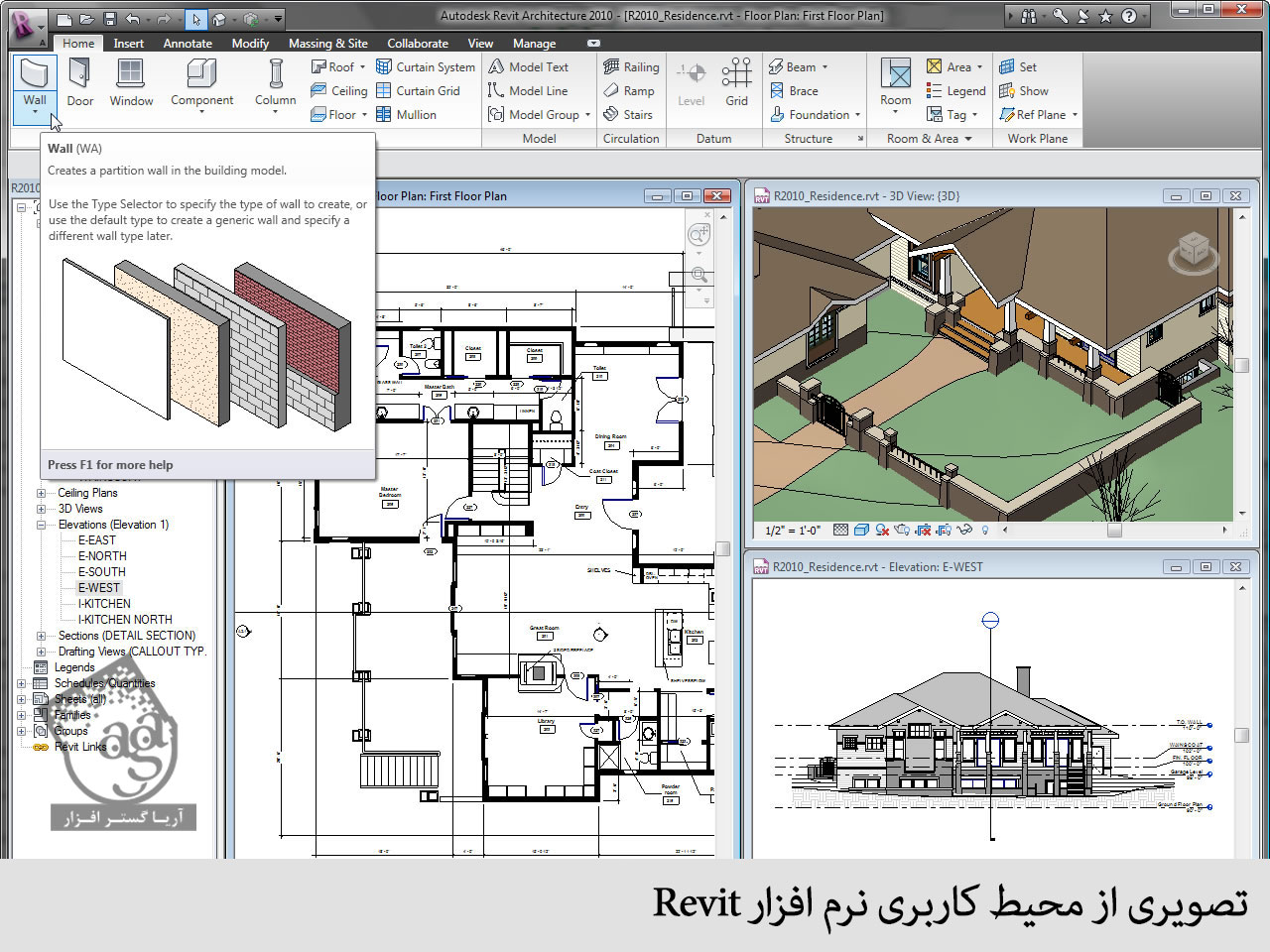Click the binoculars search icon in title bar
This screenshot has height=952, width=1270.
click(1028, 16)
